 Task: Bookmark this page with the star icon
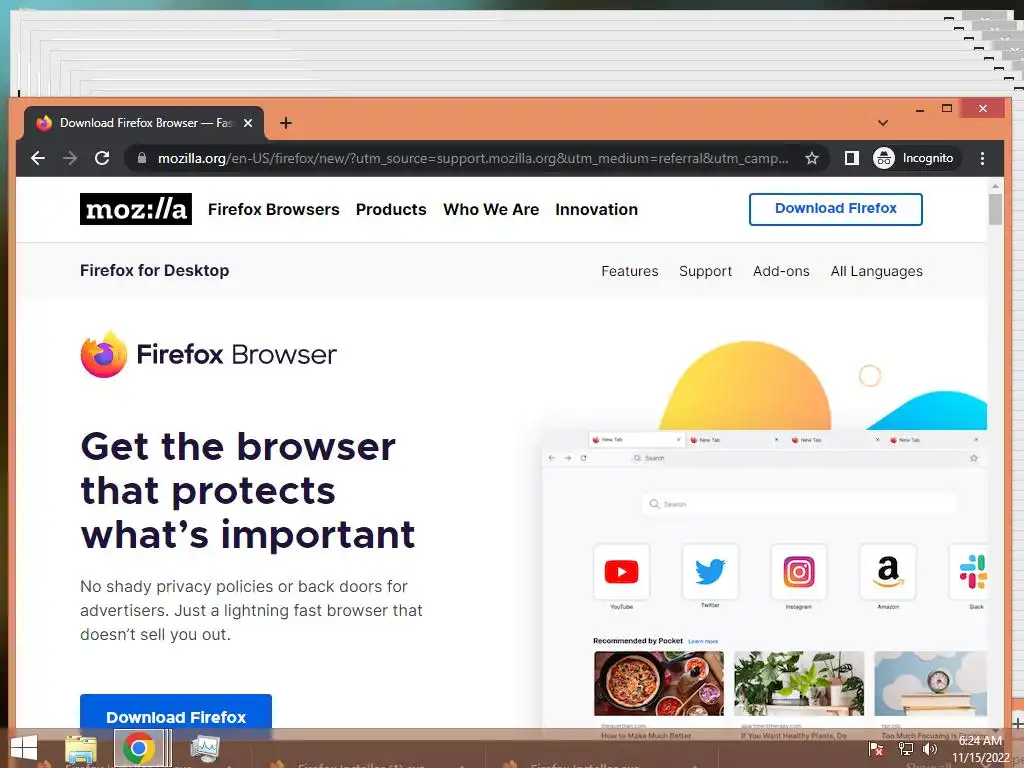click(x=812, y=158)
